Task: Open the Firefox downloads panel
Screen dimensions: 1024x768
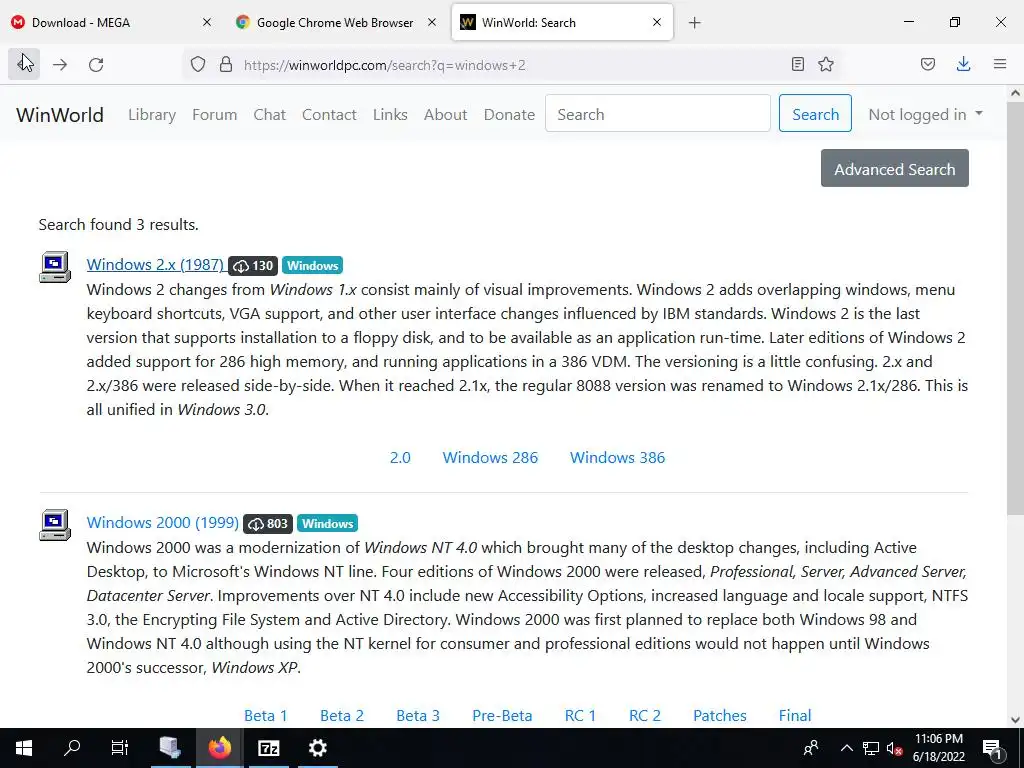Action: tap(963, 64)
